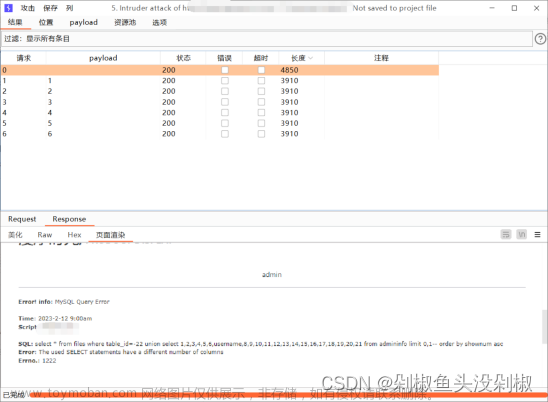This screenshot has height=402, width=548.
Task: Sort by the 错误 column header
Action: pyautogui.click(x=224, y=58)
